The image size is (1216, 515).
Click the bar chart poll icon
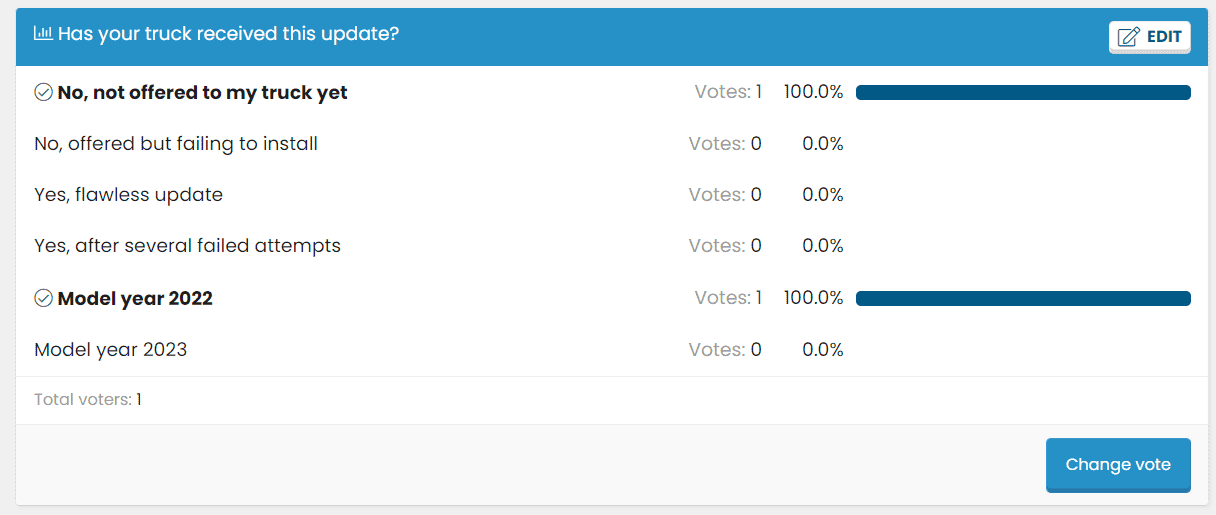point(43,34)
